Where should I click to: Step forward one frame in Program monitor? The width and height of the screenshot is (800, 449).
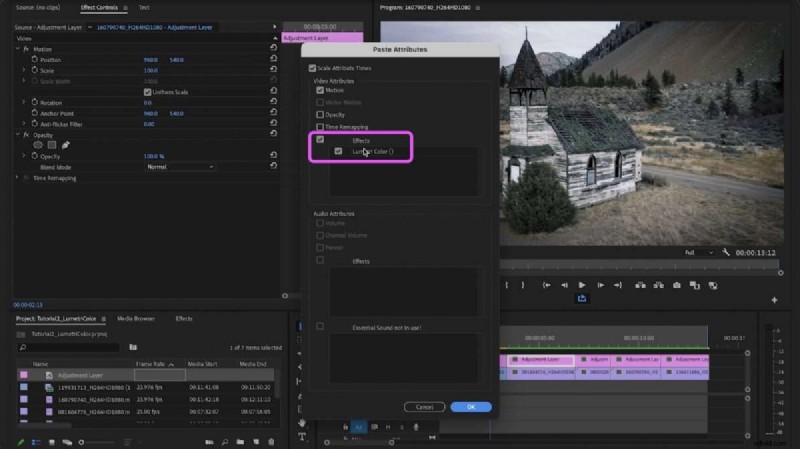click(600, 285)
